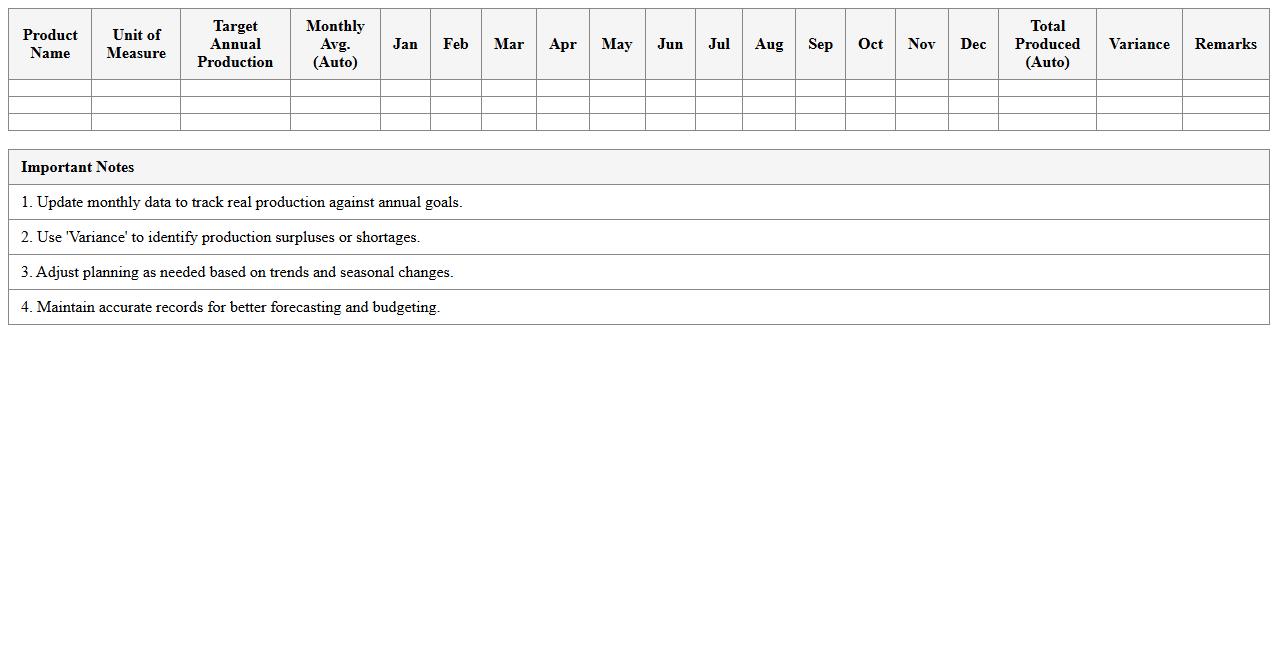Select the first-row cell under Remarks
The image size is (1278, 650).
pyautogui.click(x=1225, y=88)
